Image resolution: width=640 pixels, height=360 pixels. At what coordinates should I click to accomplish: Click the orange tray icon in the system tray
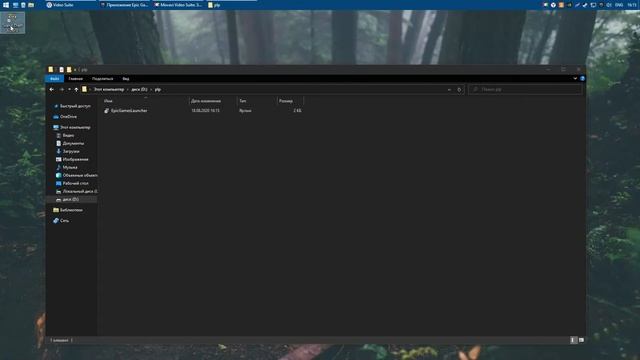tap(561, 5)
